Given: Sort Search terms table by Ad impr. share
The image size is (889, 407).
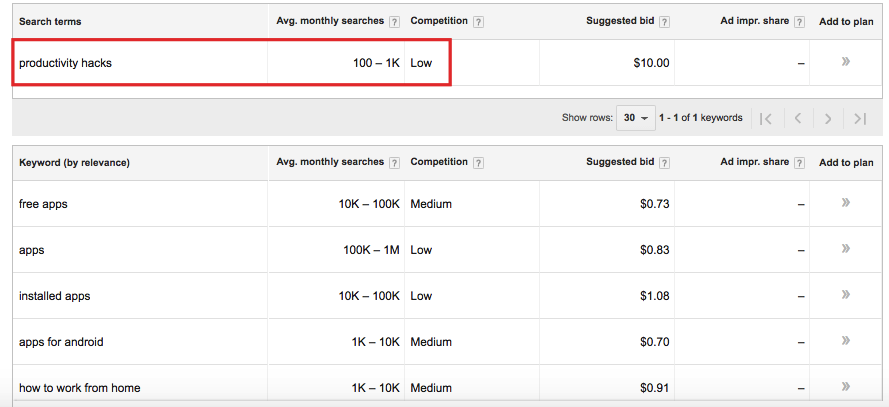Looking at the screenshot, I should [755, 21].
